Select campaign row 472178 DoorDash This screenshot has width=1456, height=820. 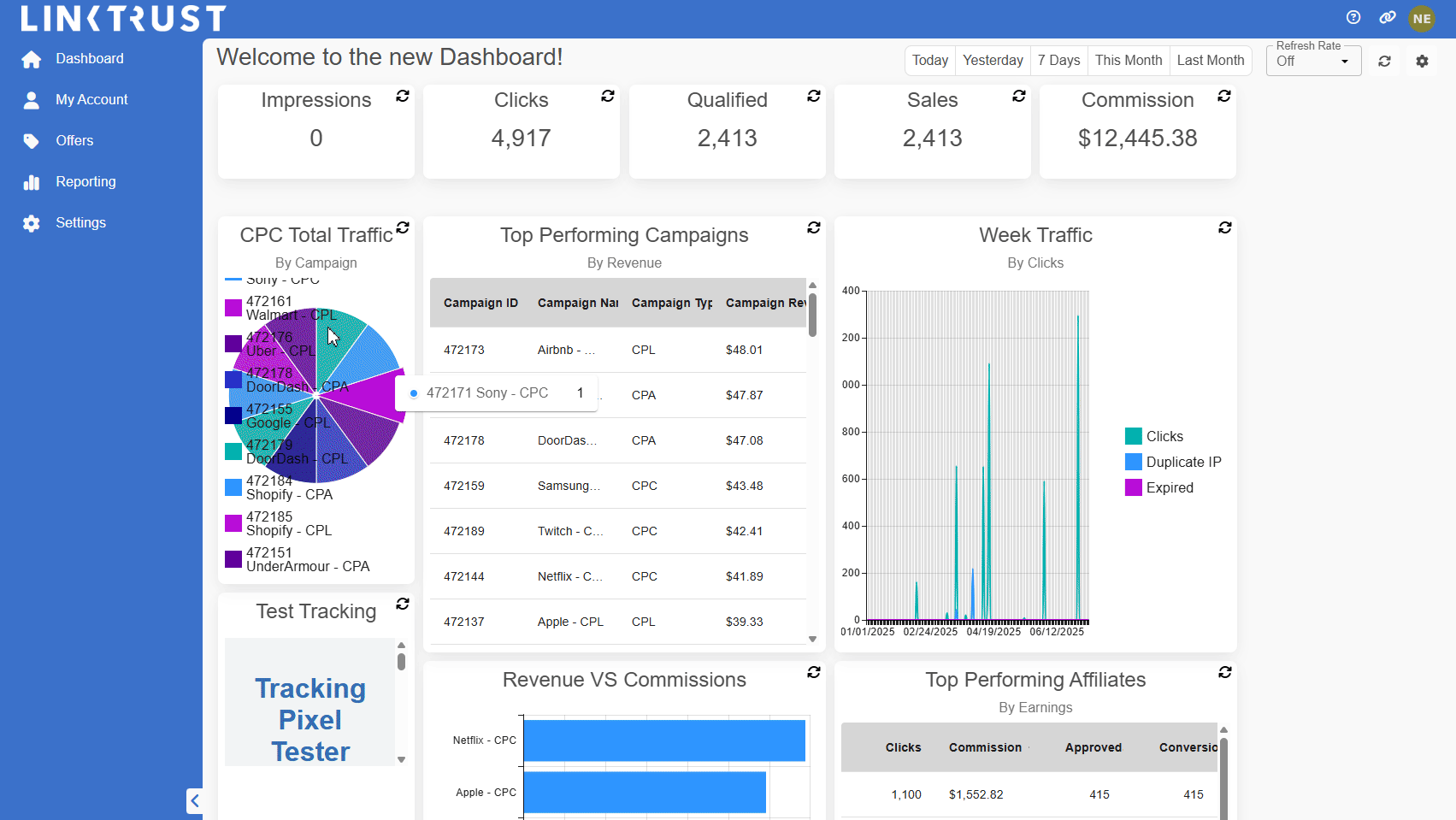coord(618,440)
